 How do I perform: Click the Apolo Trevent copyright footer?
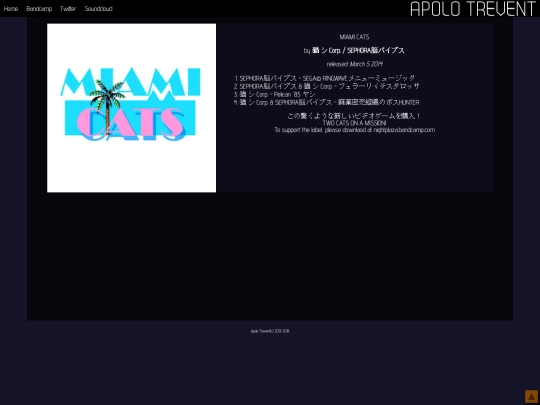pos(270,331)
